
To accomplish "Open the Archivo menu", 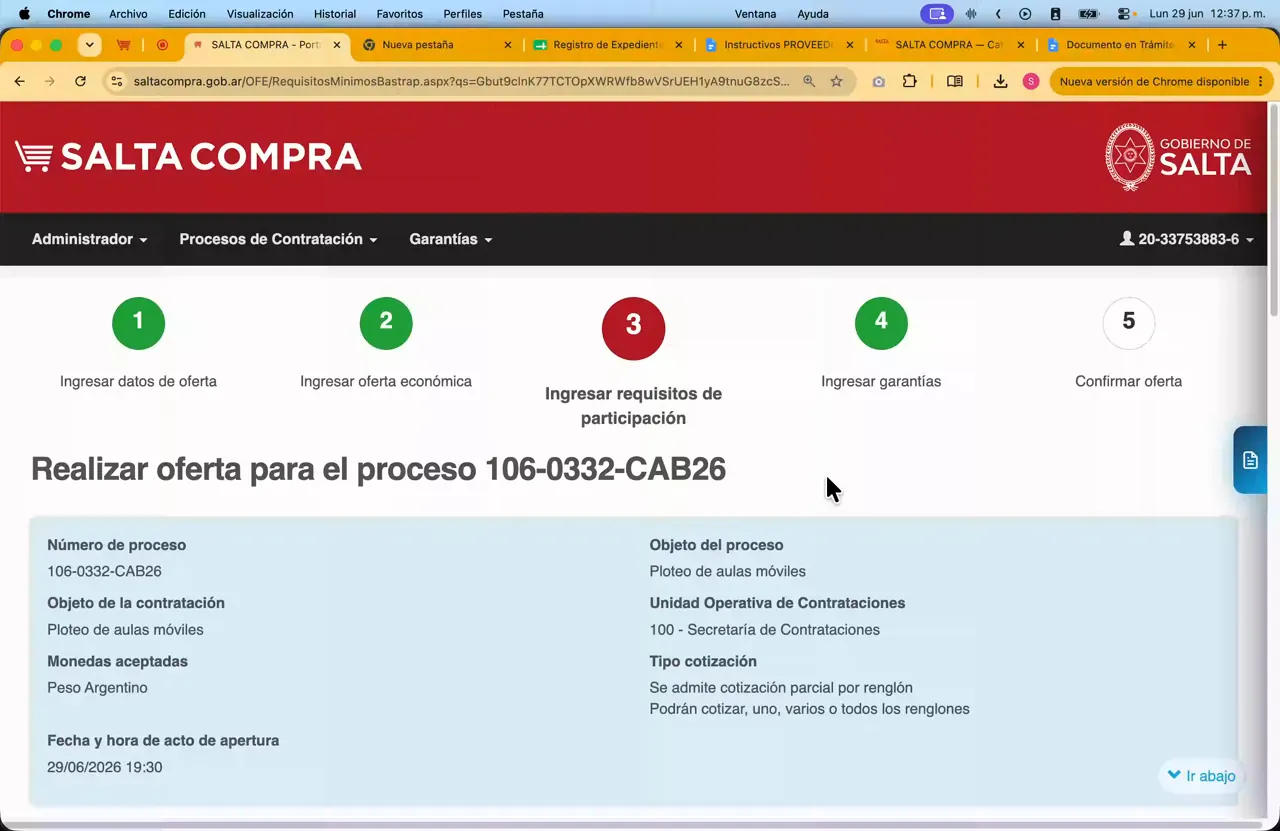I will point(128,14).
